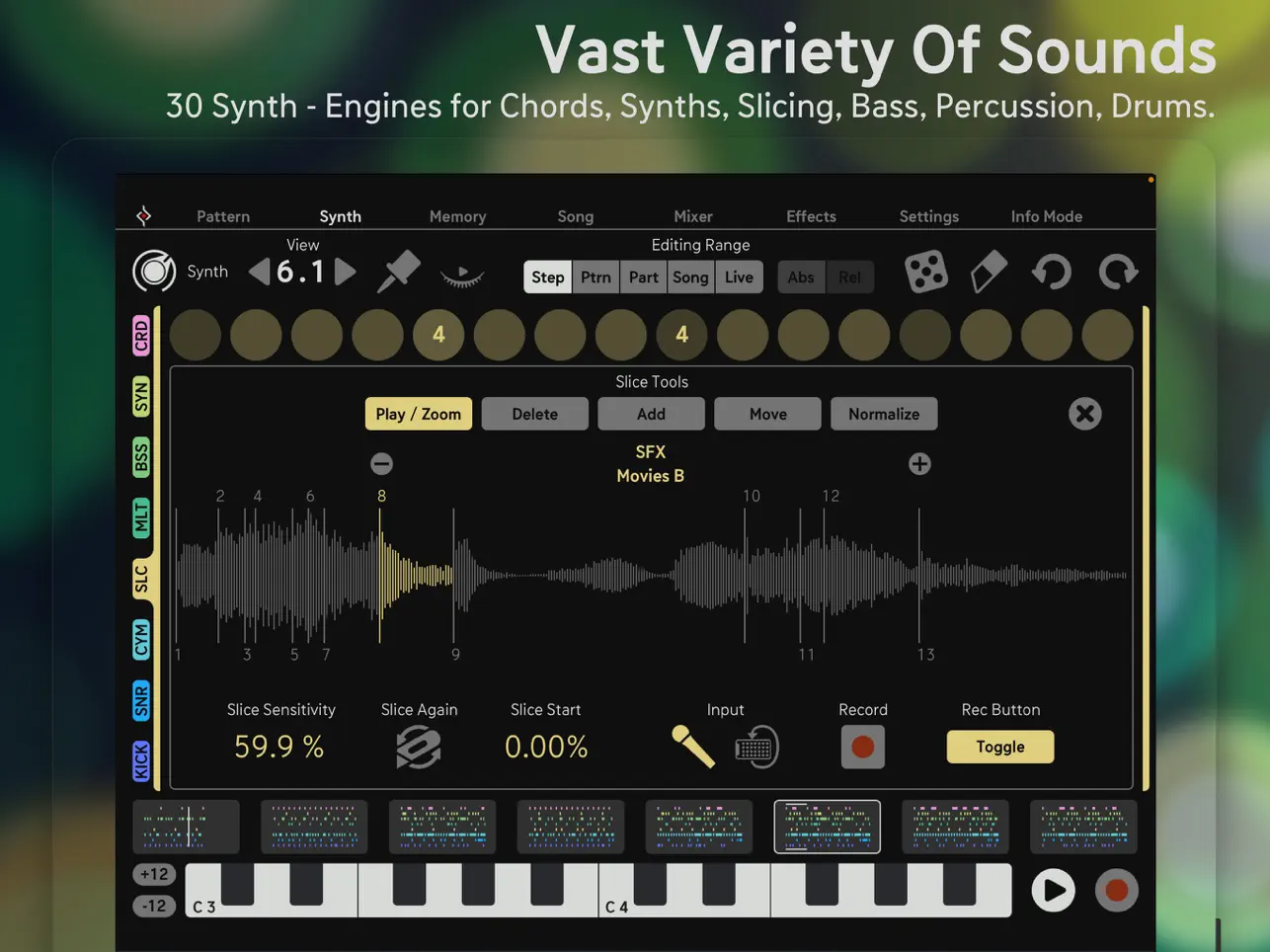Select the SNR track label

(141, 701)
